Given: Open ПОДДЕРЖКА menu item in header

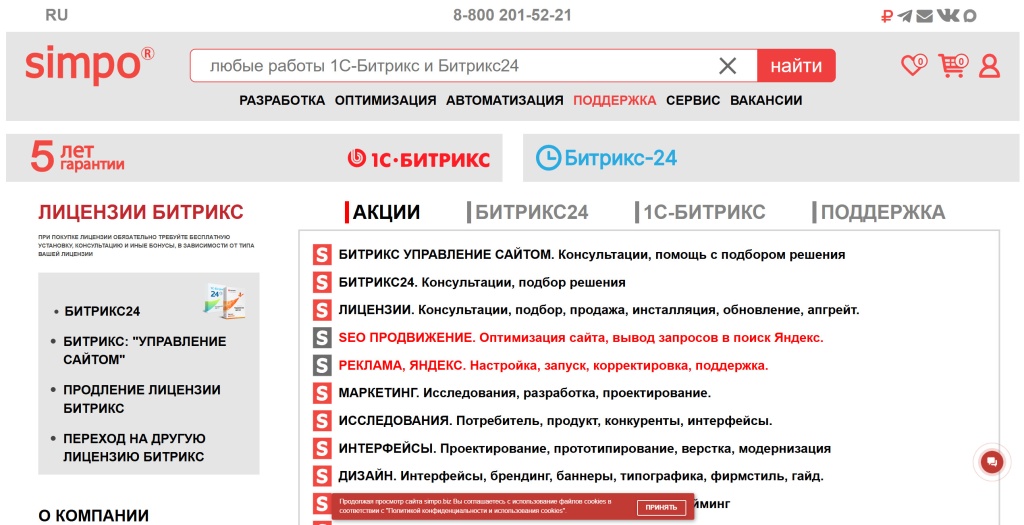Looking at the screenshot, I should [x=615, y=101].
